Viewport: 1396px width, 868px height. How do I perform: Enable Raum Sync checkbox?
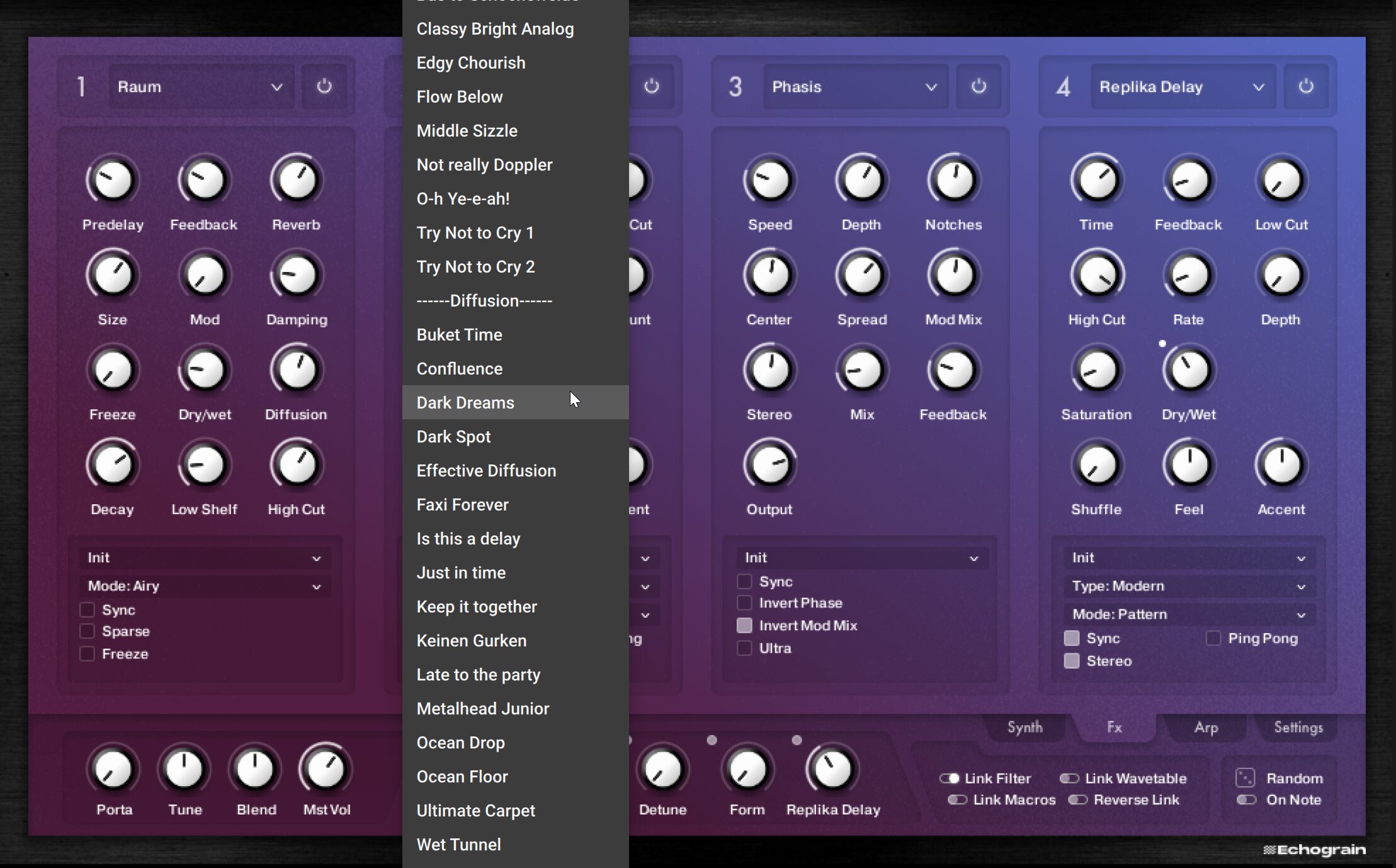[x=87, y=610]
